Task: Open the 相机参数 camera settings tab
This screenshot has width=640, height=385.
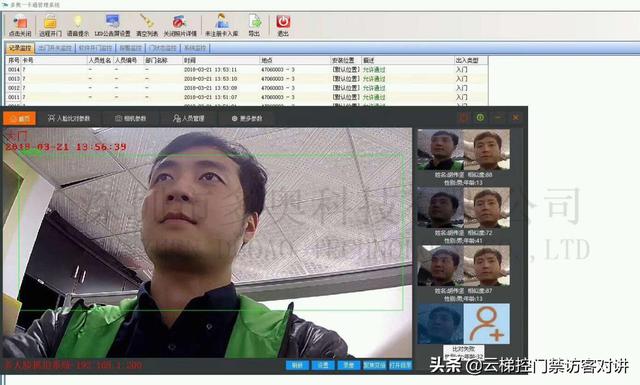Action: pos(130,118)
